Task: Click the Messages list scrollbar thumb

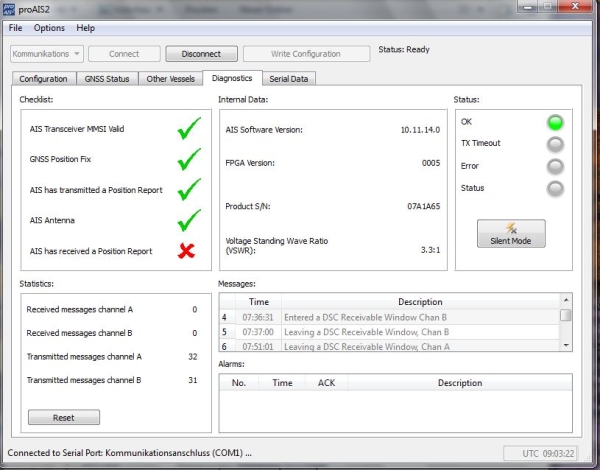Action: coord(566,315)
